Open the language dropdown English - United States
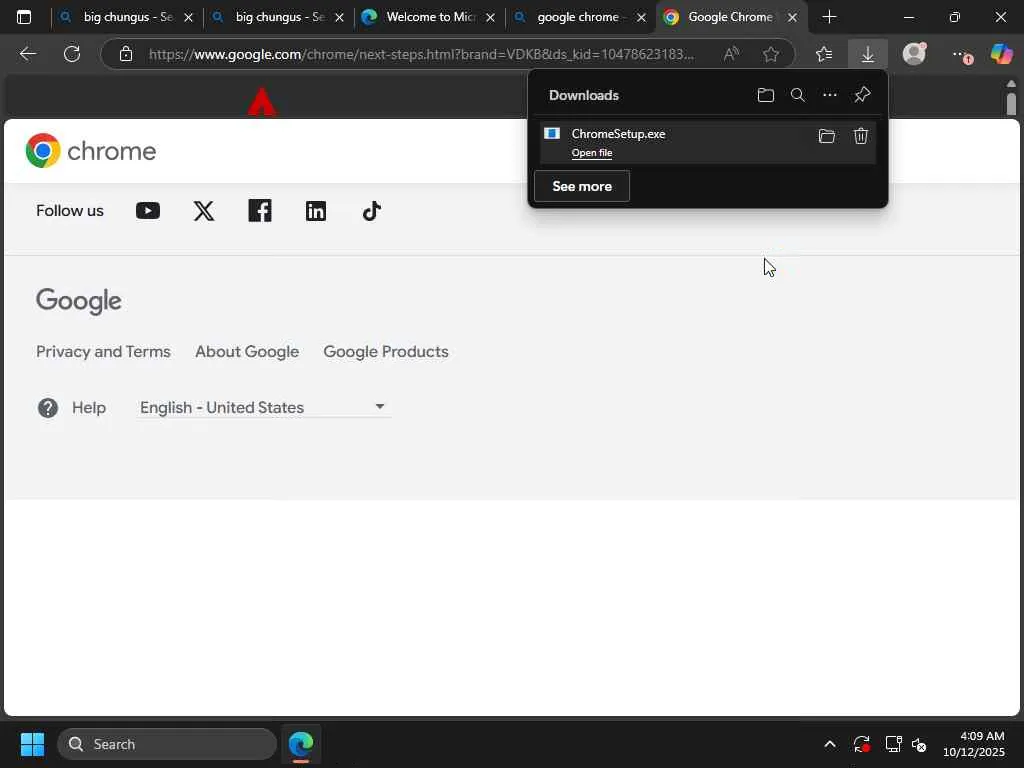1024x768 pixels. (263, 408)
